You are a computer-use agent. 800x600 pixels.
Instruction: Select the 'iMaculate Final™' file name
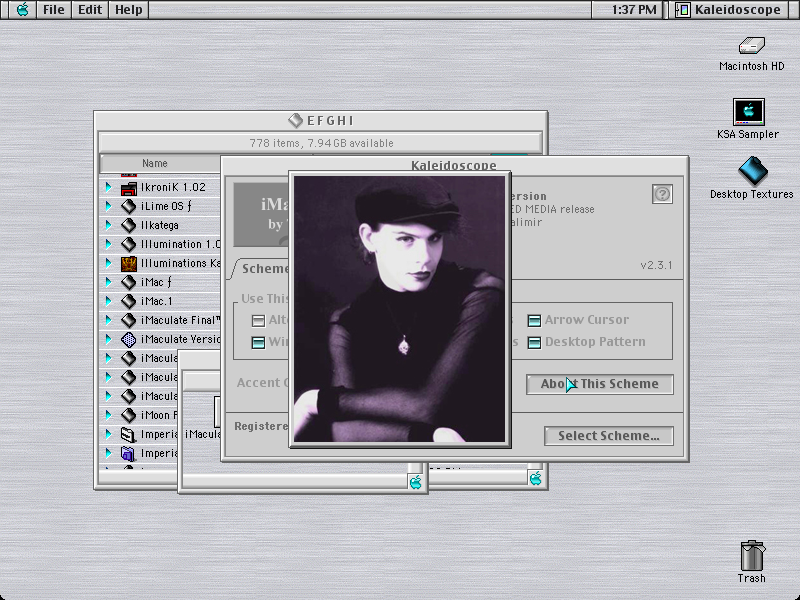coord(181,320)
